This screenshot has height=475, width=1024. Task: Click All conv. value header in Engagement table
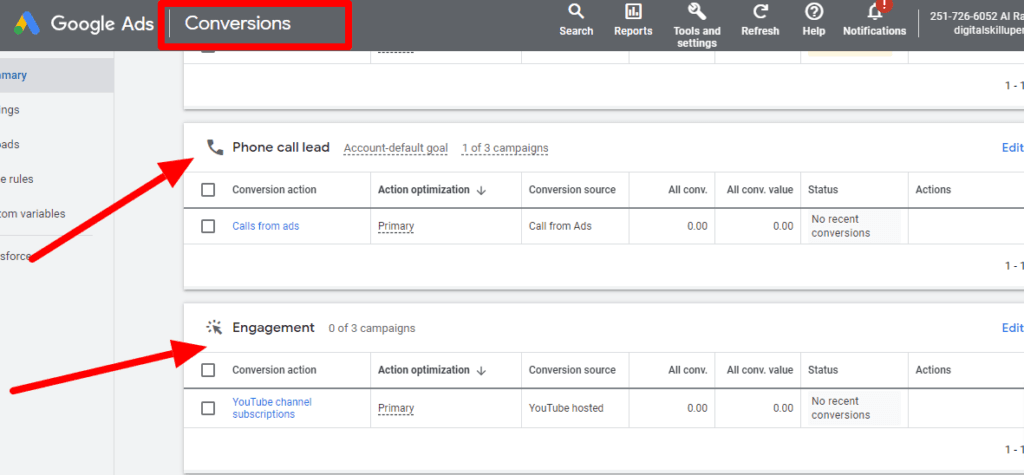tap(760, 370)
